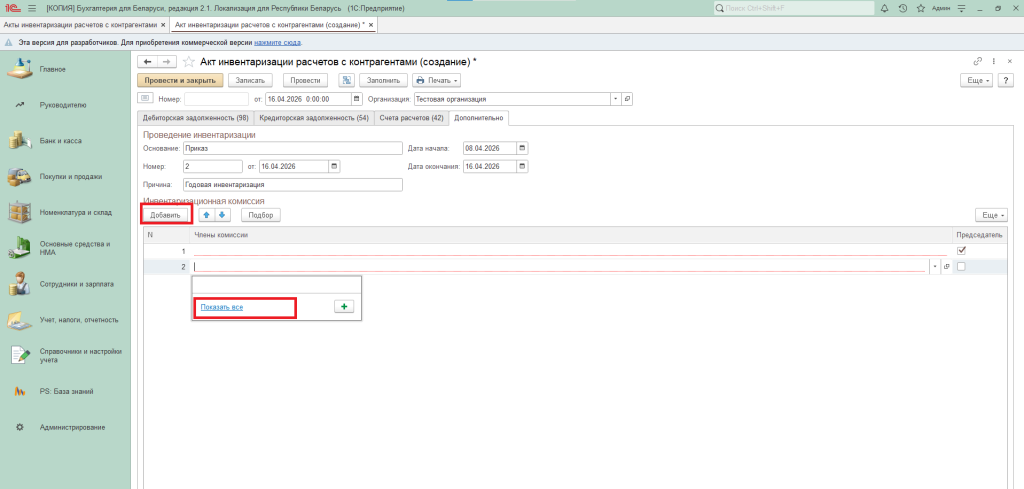Click green plus create button in popup
This screenshot has width=1024, height=489.
click(x=344, y=307)
